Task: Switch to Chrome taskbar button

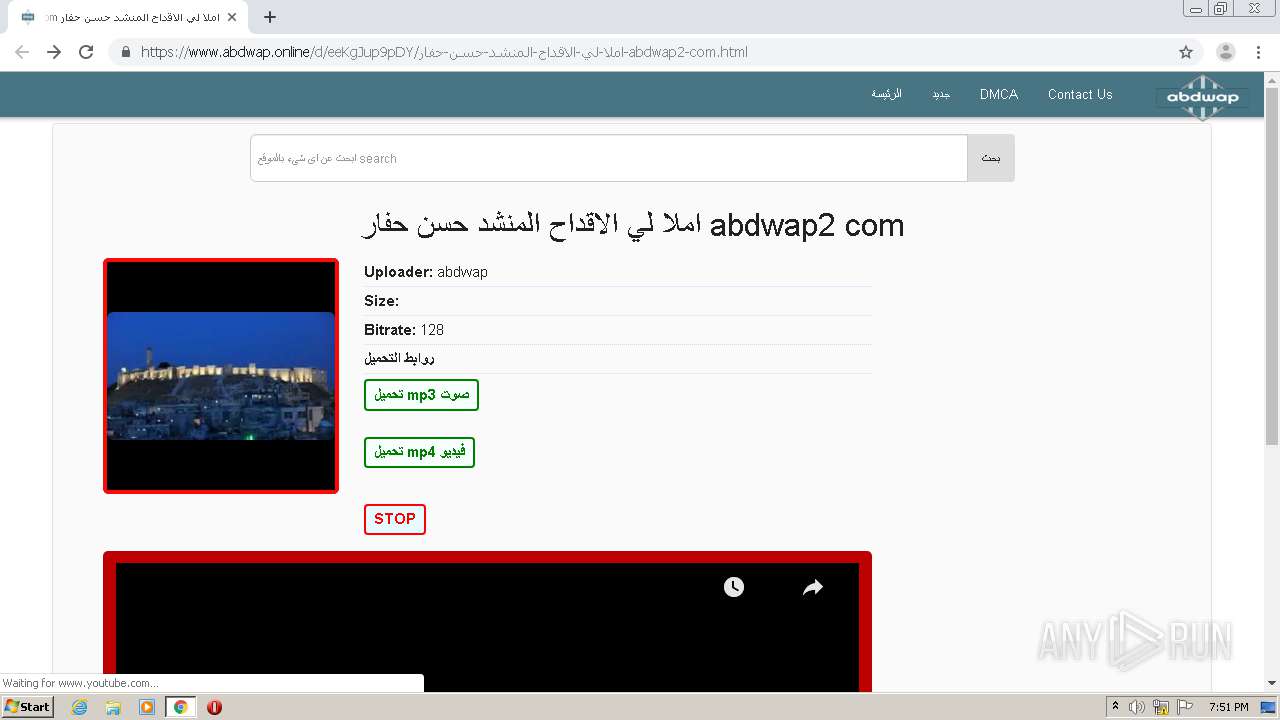Action: coord(180,707)
